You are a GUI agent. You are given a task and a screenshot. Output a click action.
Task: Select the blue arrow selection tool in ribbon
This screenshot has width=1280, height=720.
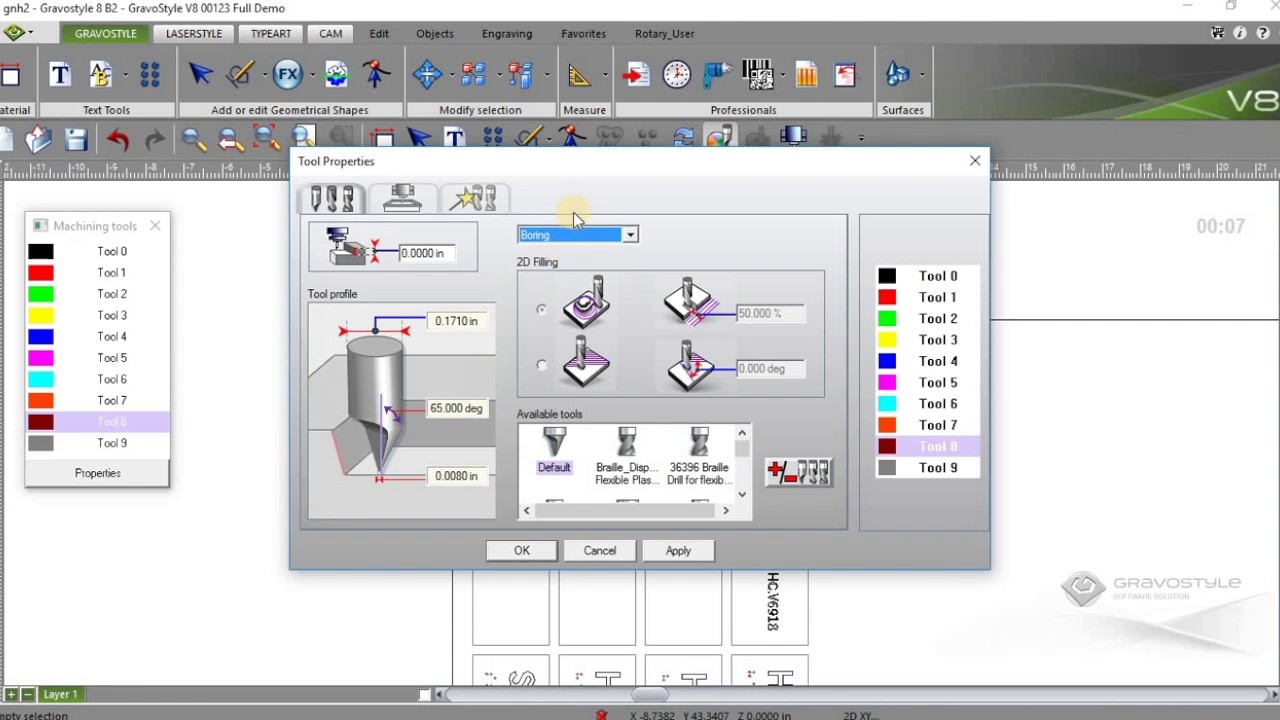coord(200,74)
